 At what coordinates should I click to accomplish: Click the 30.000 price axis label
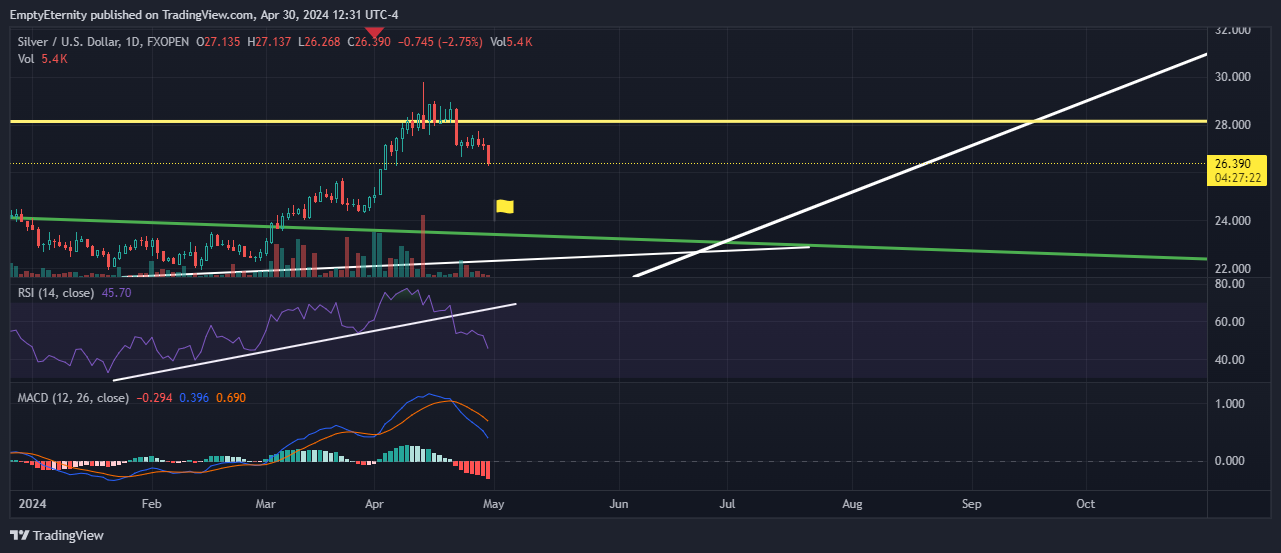coord(1232,77)
